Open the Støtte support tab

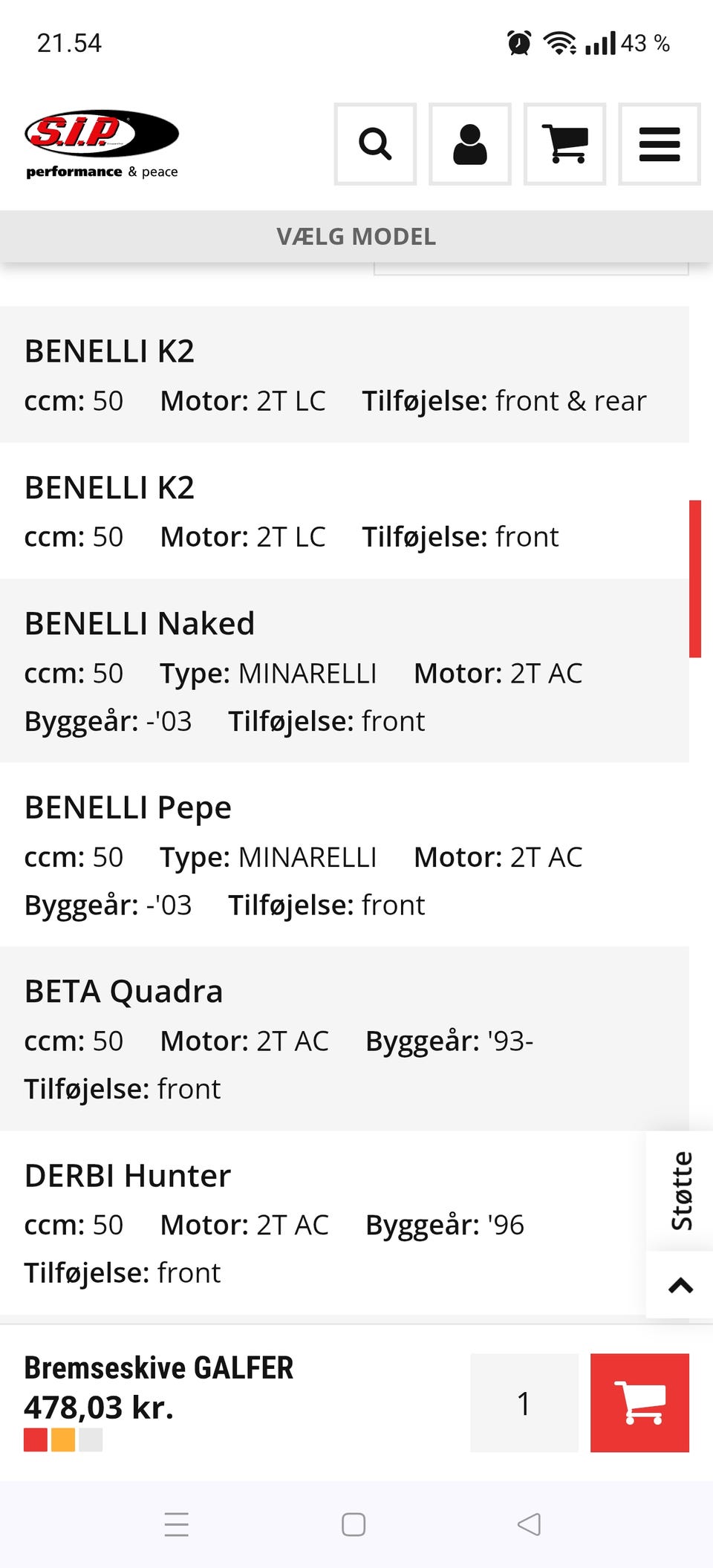(680, 1191)
